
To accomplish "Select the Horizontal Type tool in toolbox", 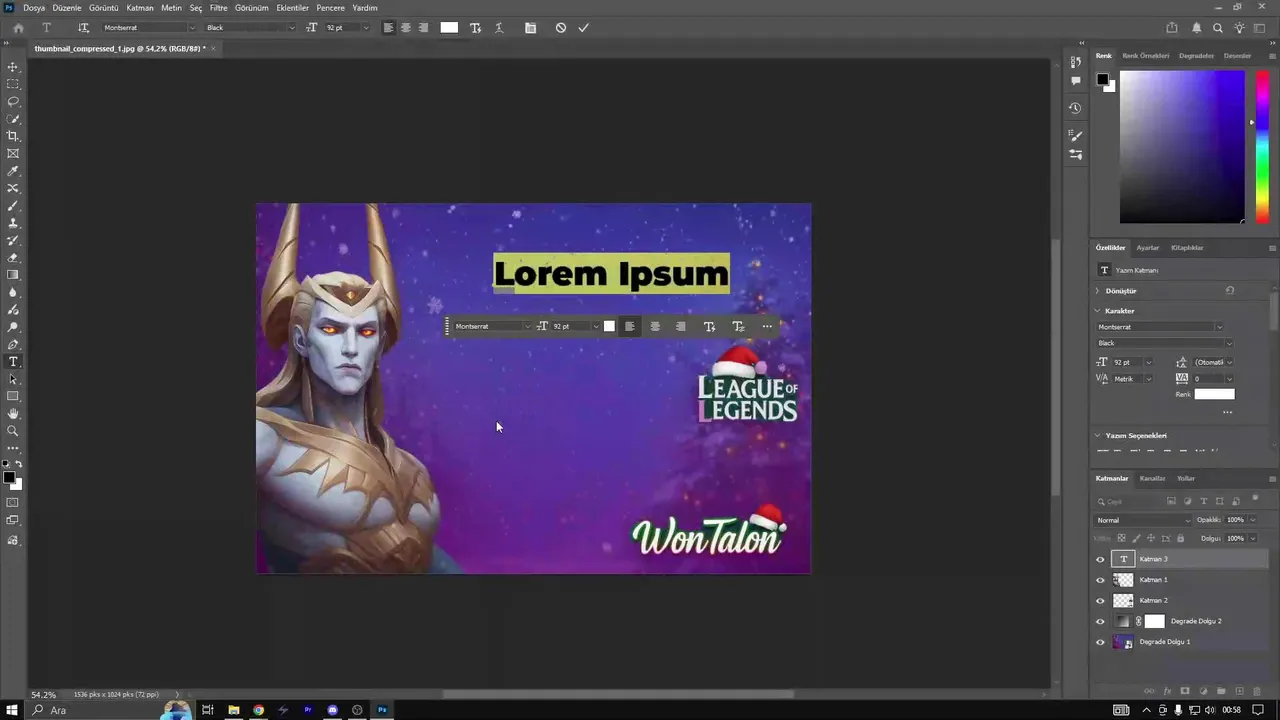I will [13, 361].
